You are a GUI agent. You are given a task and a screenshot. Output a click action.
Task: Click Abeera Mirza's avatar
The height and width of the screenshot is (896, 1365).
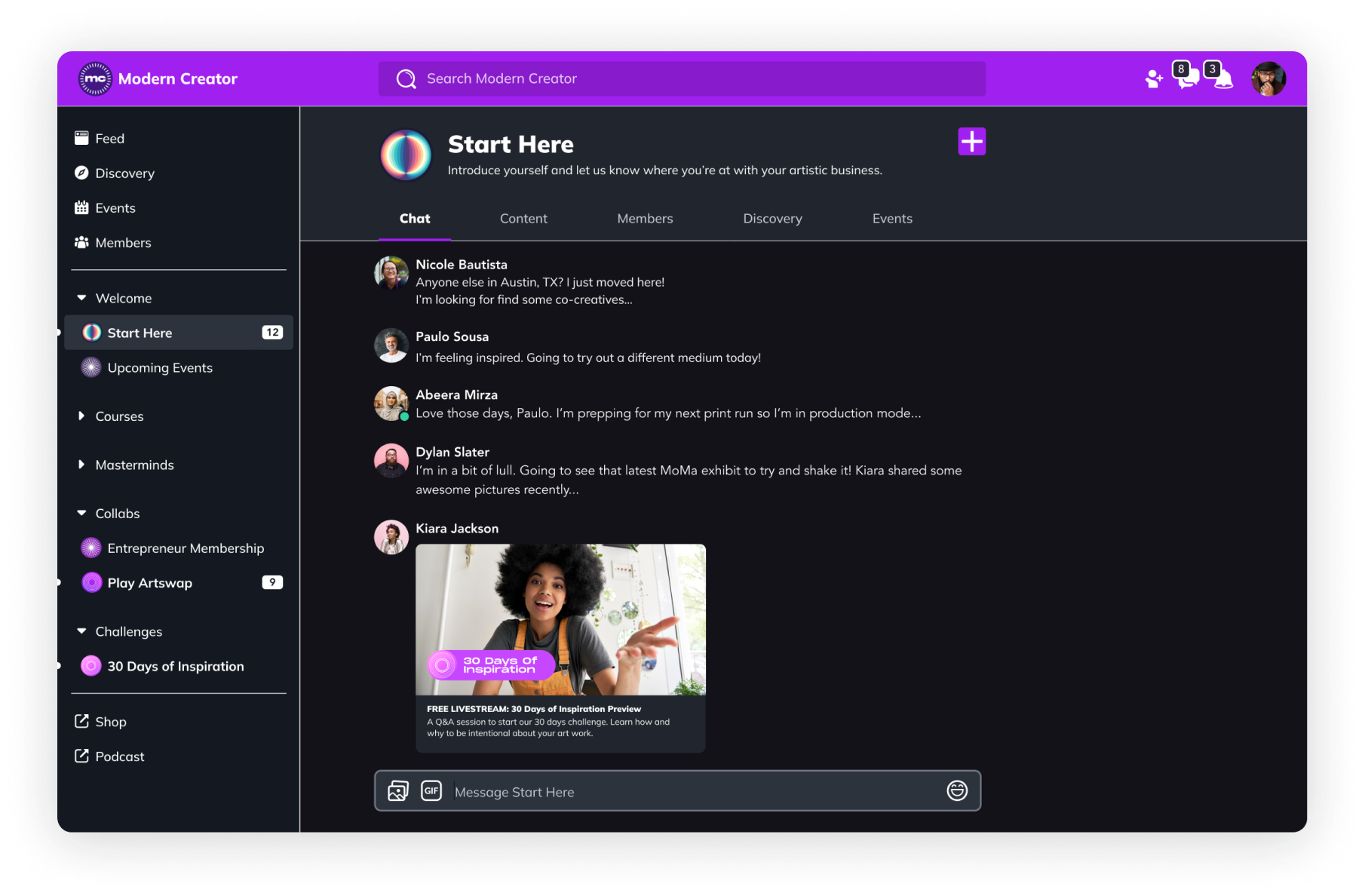391,404
